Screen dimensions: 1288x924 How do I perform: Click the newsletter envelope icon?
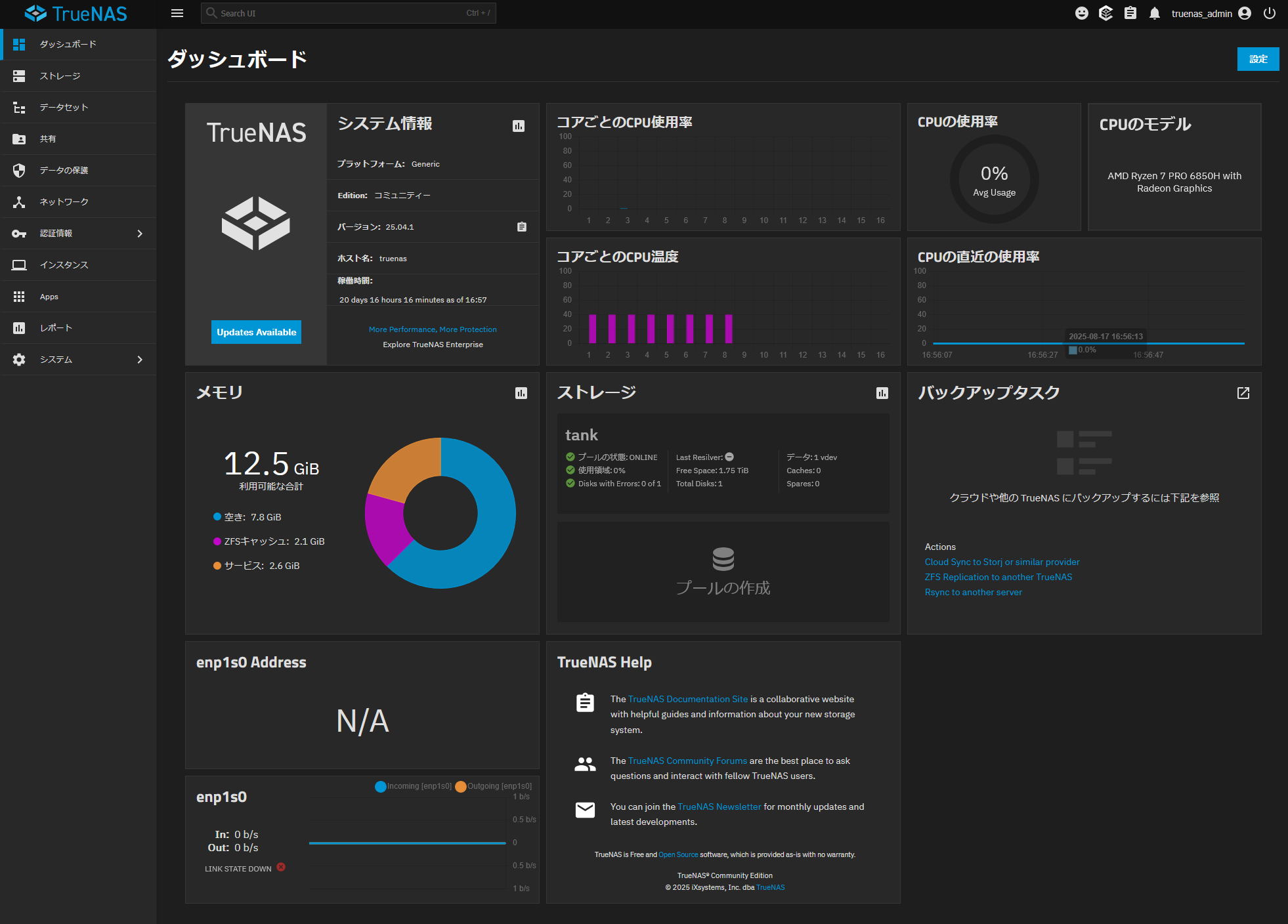585,810
